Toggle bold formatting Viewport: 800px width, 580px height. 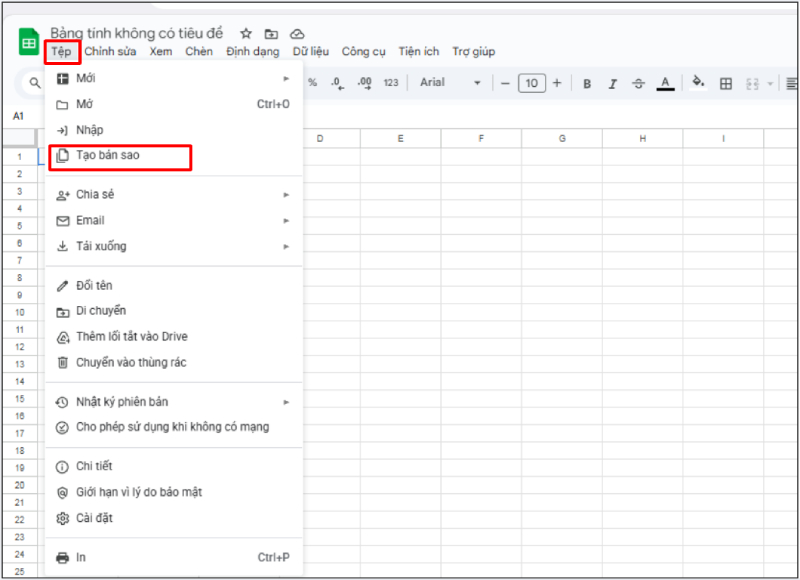click(587, 83)
